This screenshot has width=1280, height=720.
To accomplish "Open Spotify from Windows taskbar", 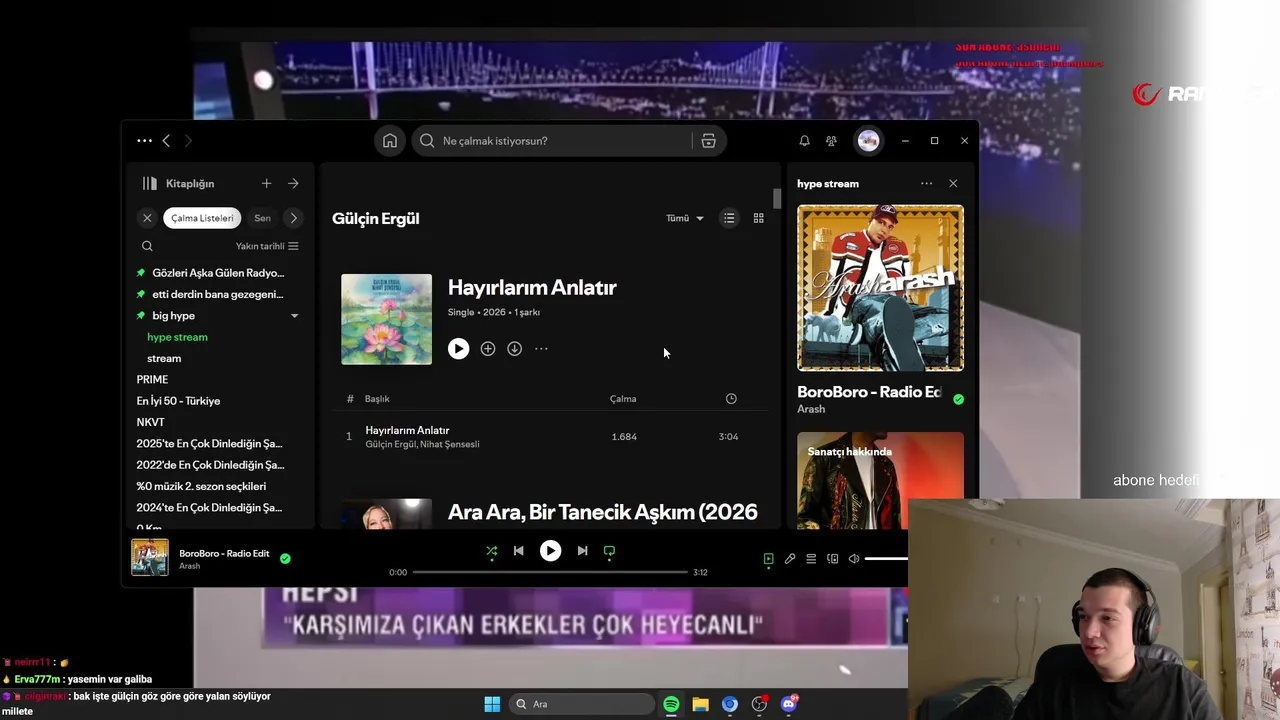I will coord(671,704).
